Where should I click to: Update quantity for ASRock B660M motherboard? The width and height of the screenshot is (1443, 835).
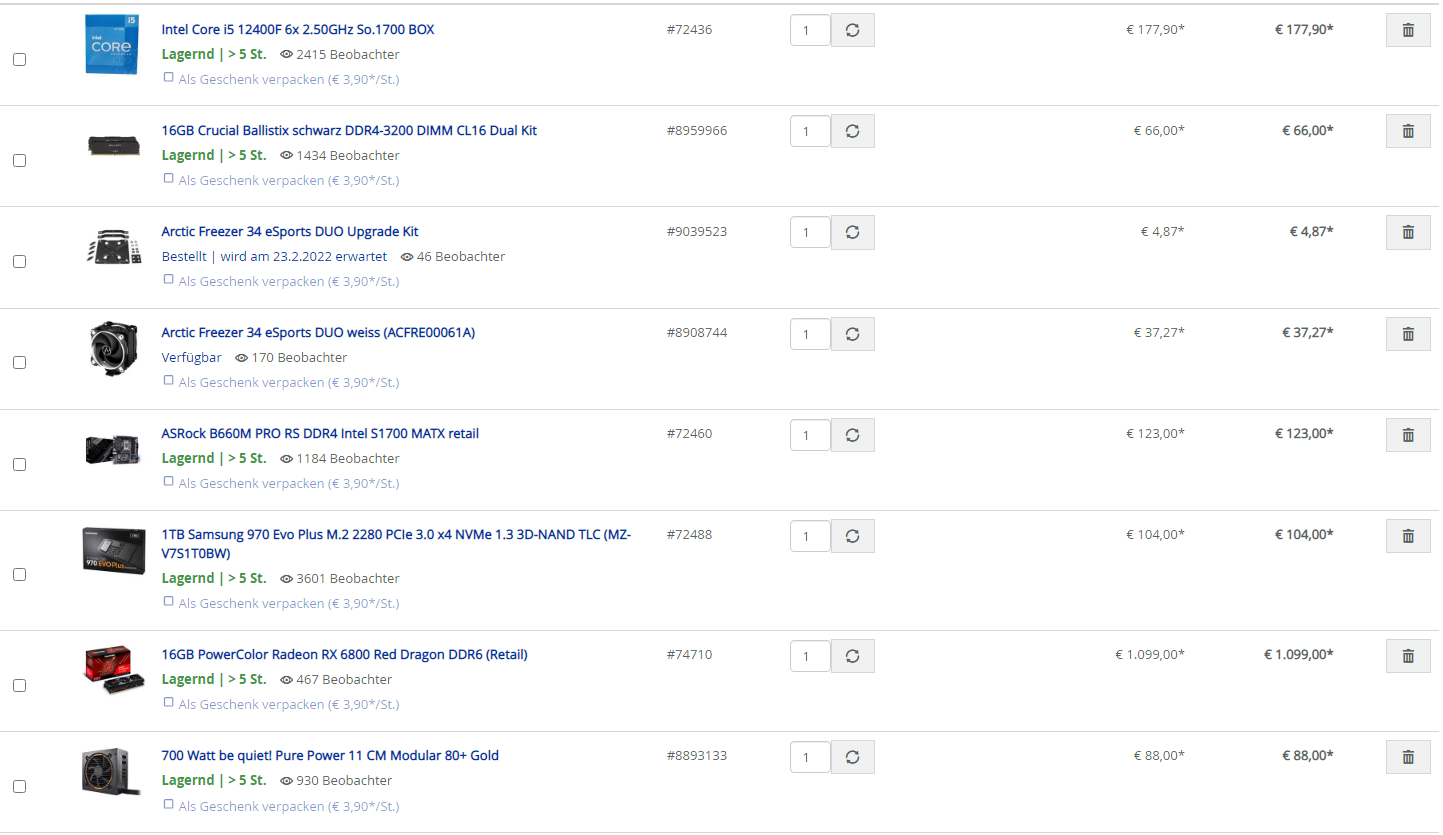point(853,434)
